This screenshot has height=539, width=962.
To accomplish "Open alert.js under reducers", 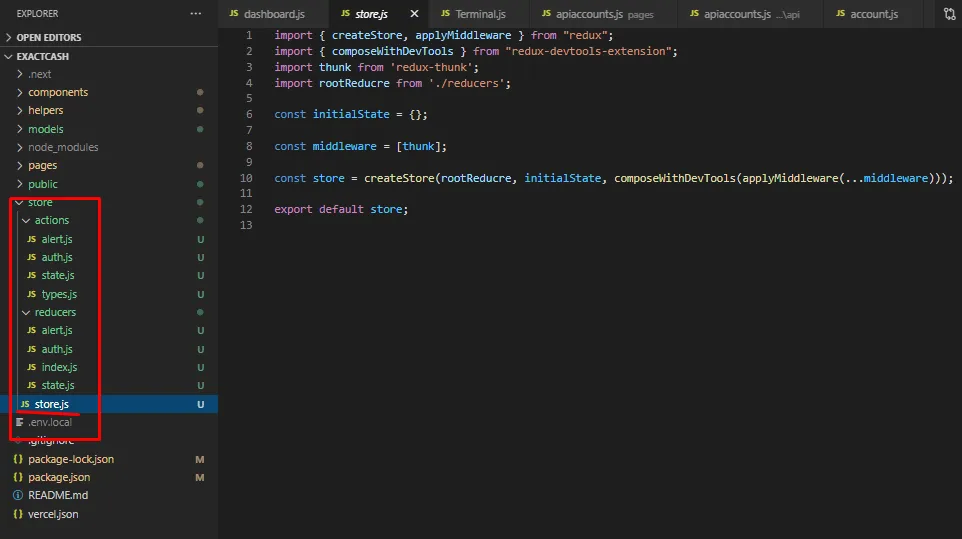I will tap(109, 330).
